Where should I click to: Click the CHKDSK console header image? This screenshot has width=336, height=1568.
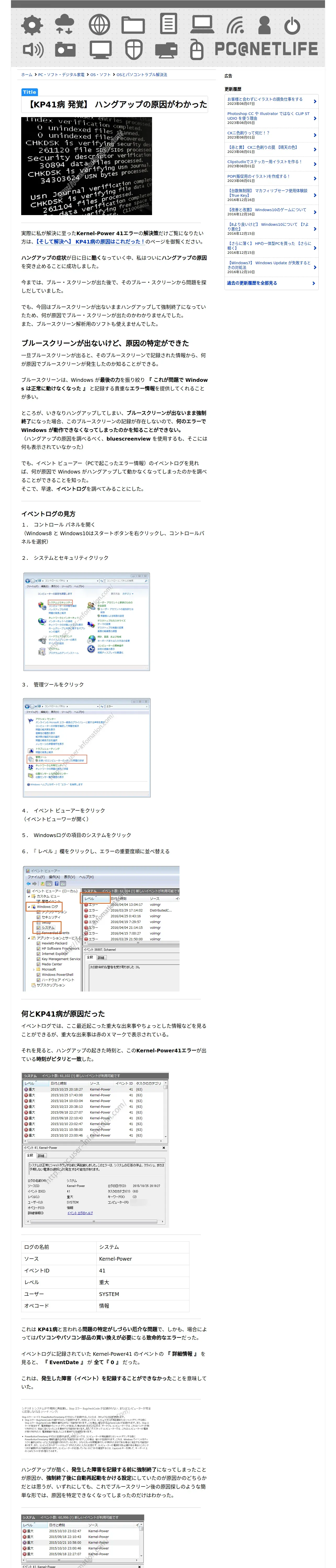(x=87, y=166)
